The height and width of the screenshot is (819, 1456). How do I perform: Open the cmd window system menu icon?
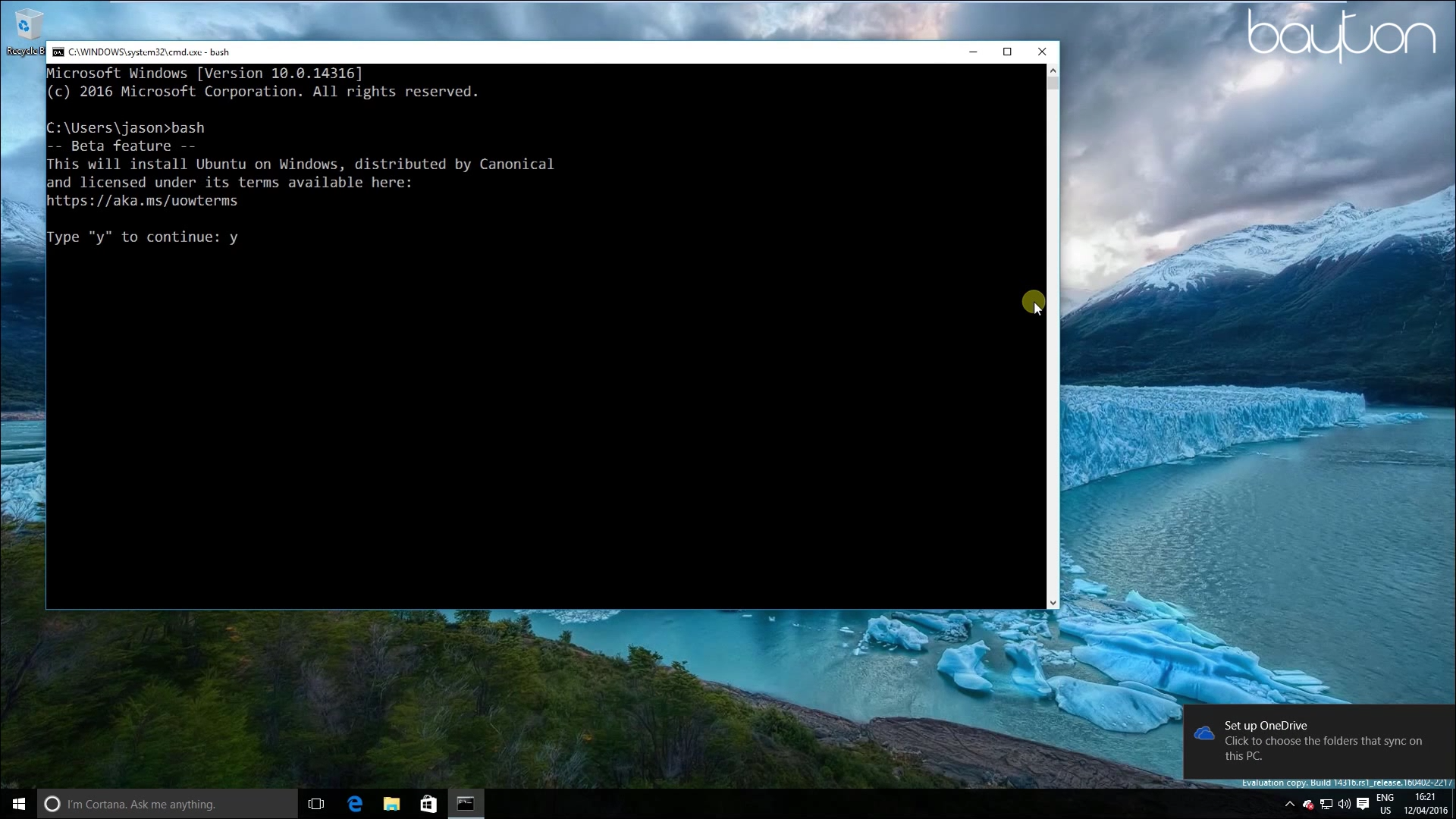(x=58, y=52)
